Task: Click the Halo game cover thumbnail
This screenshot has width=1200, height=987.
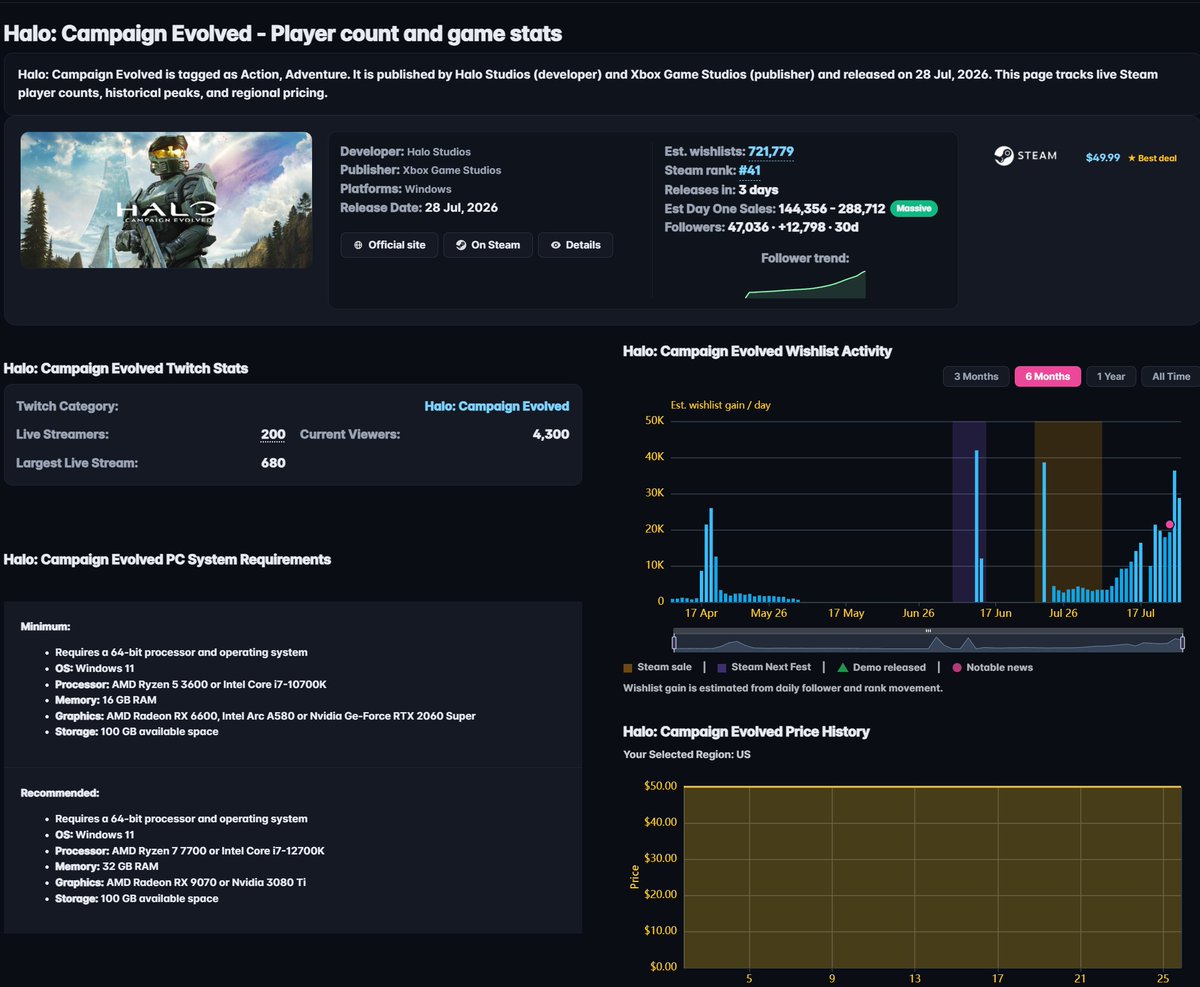Action: pos(166,200)
